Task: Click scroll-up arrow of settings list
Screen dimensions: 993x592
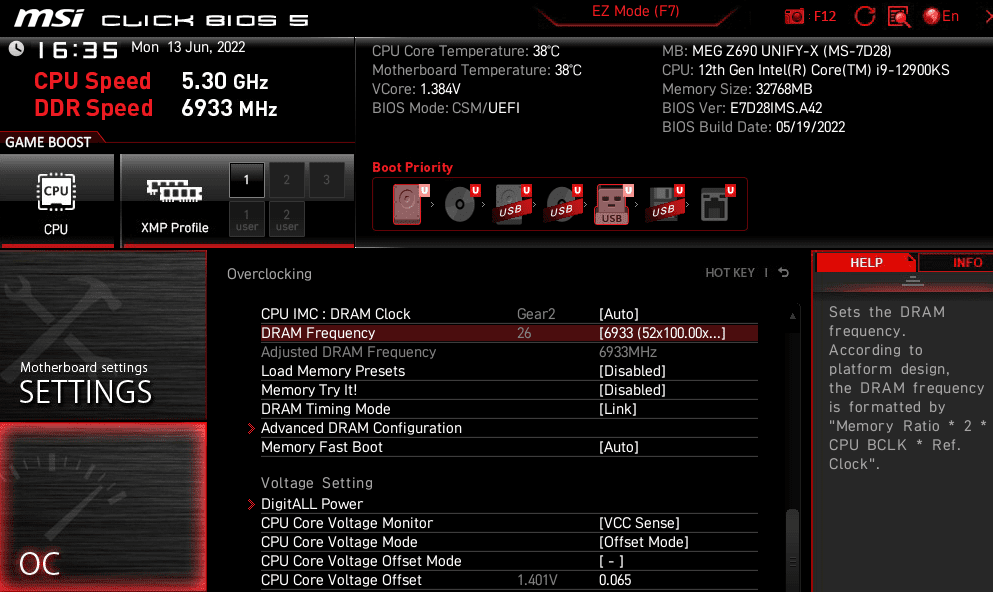Action: click(x=792, y=315)
